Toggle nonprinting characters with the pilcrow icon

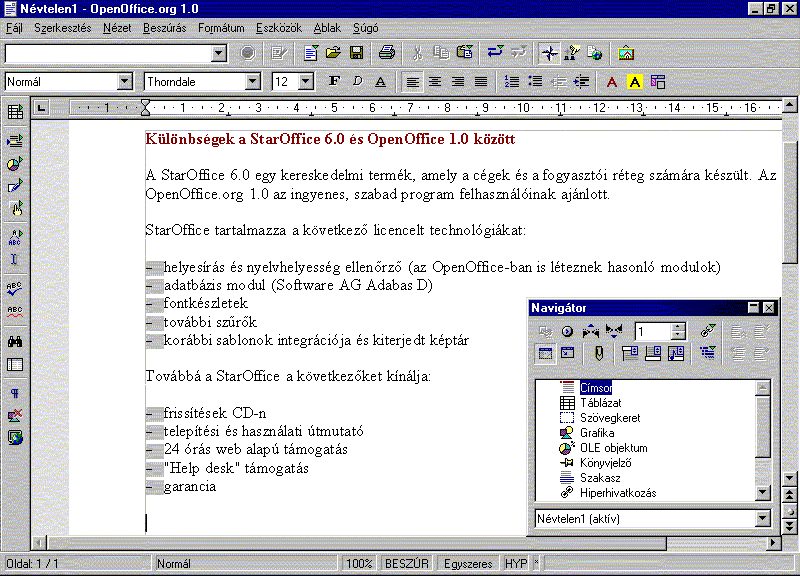pyautogui.click(x=15, y=393)
